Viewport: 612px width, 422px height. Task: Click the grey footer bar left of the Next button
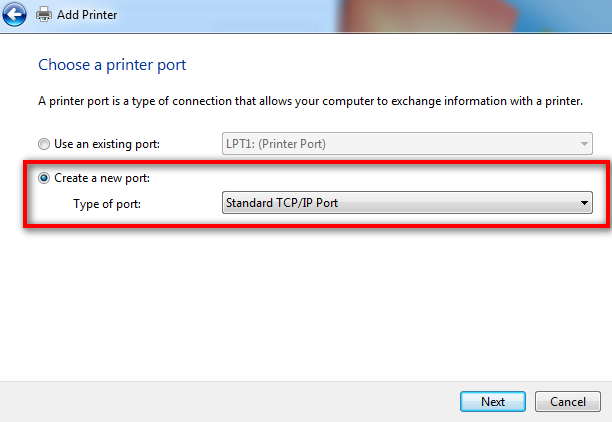(230, 402)
